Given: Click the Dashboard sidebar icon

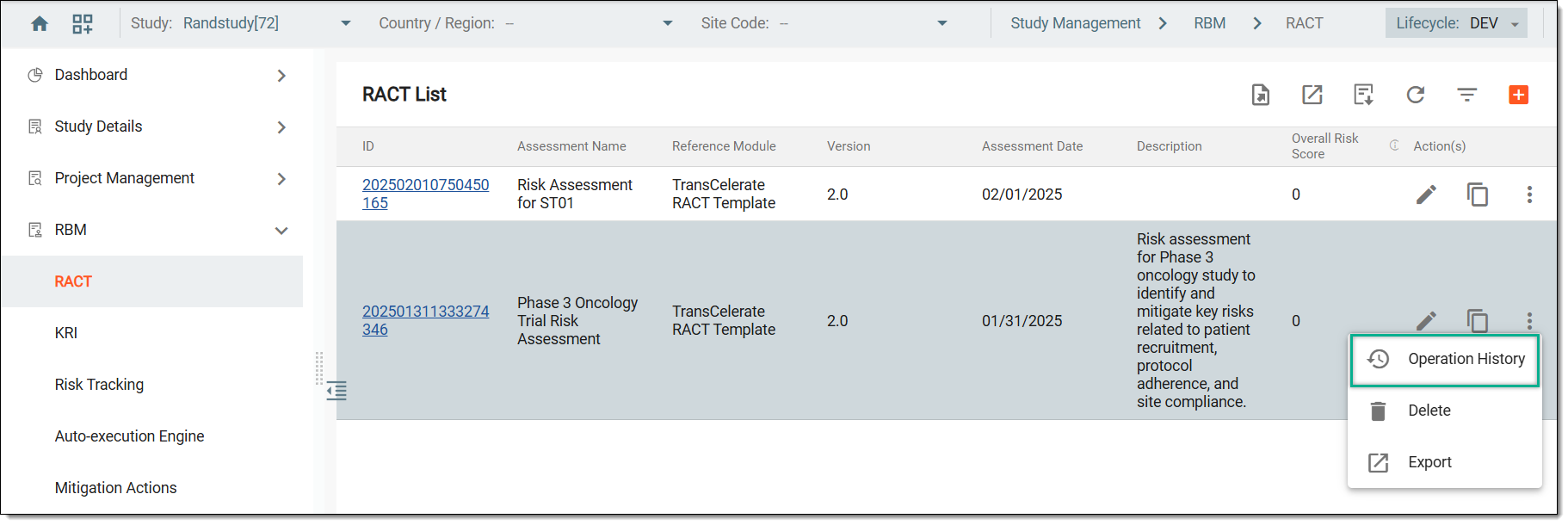Looking at the screenshot, I should click(35, 75).
